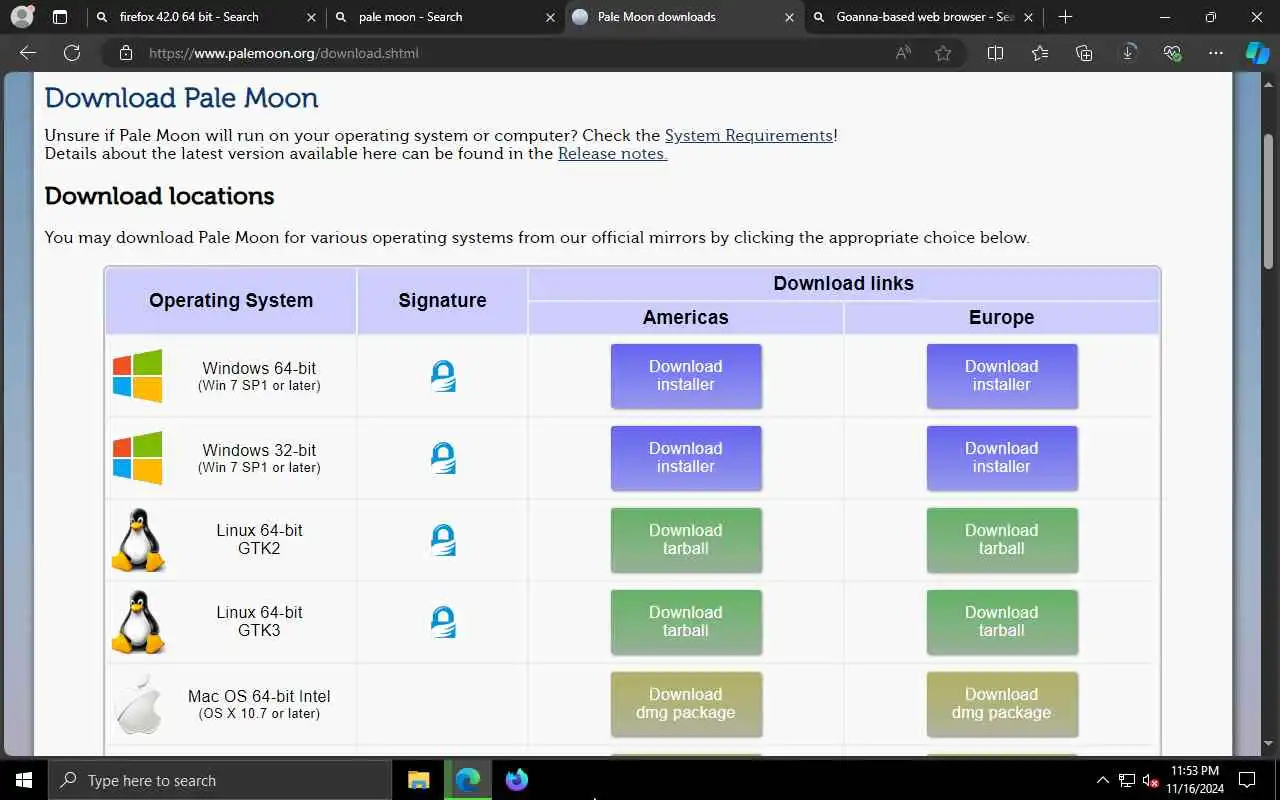Screen dimensions: 1280x800
Task: Click the Mac OS apple logo icon
Action: coord(138,704)
